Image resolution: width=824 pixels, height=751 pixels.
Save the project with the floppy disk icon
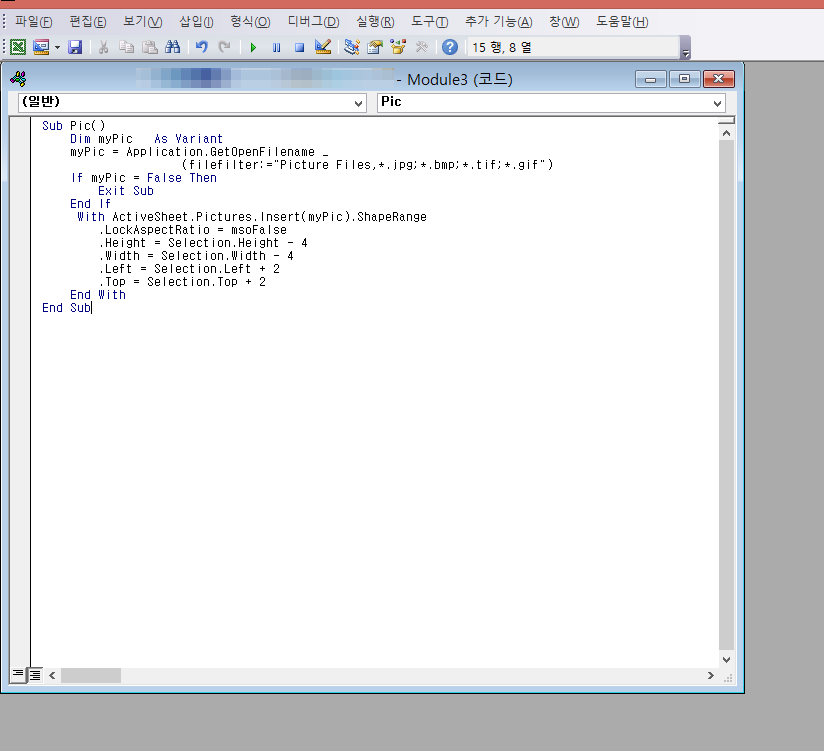click(x=75, y=47)
